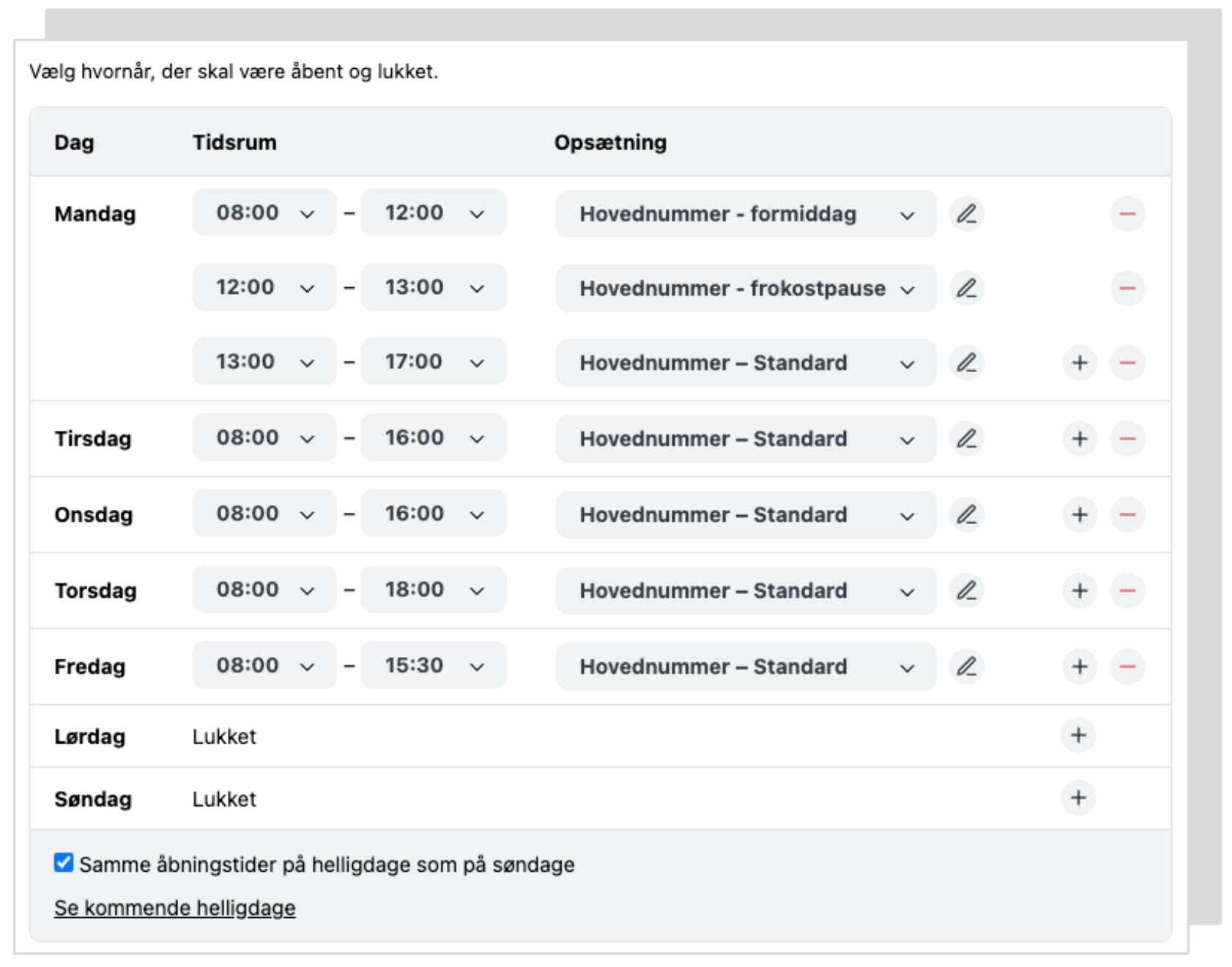Open the Hovednummer - frokostpause dropdown
The image size is (1232, 967).
(746, 288)
